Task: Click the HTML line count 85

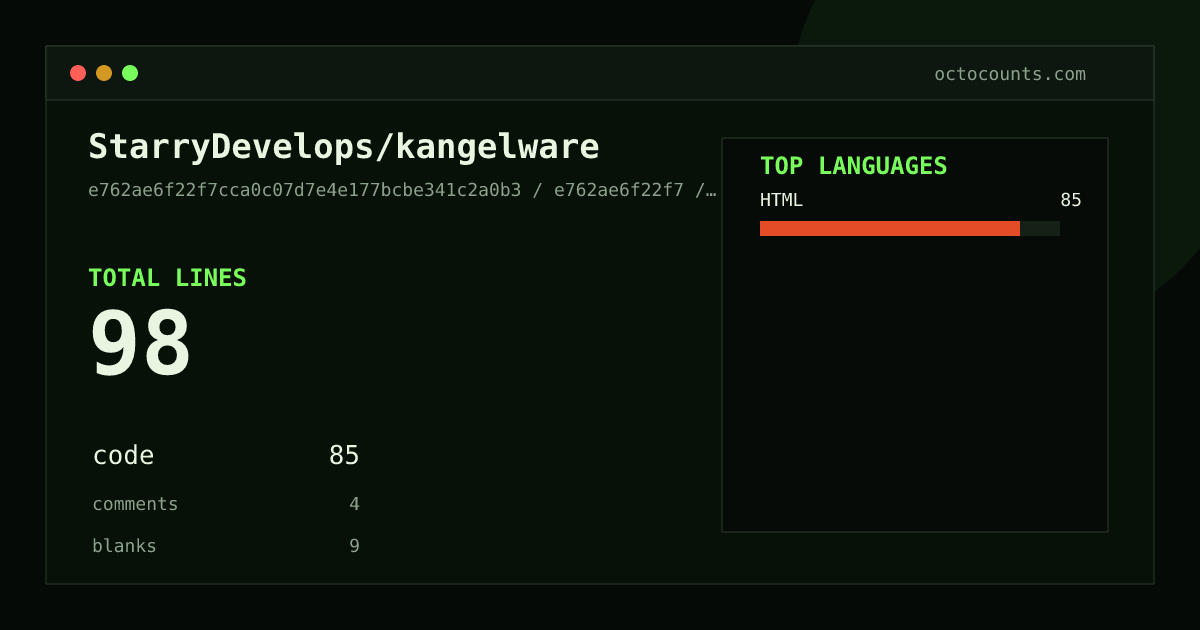Action: pyautogui.click(x=1071, y=200)
